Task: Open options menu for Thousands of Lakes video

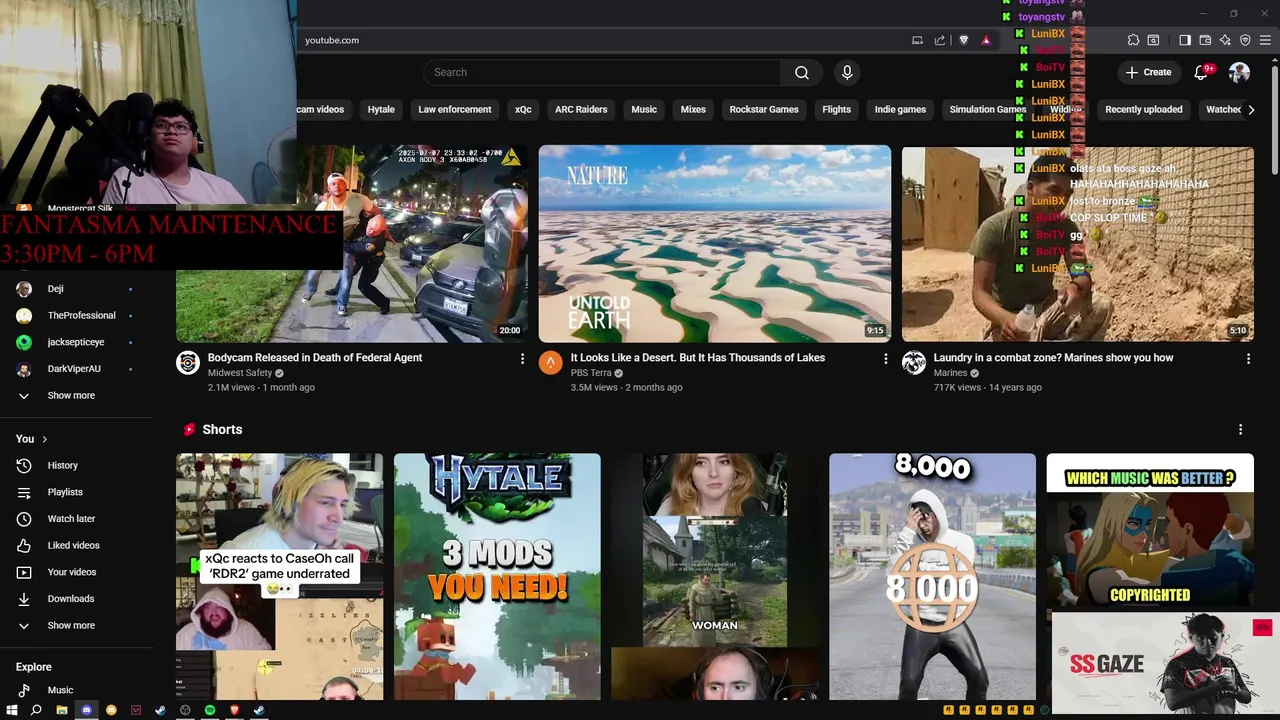Action: tap(885, 358)
